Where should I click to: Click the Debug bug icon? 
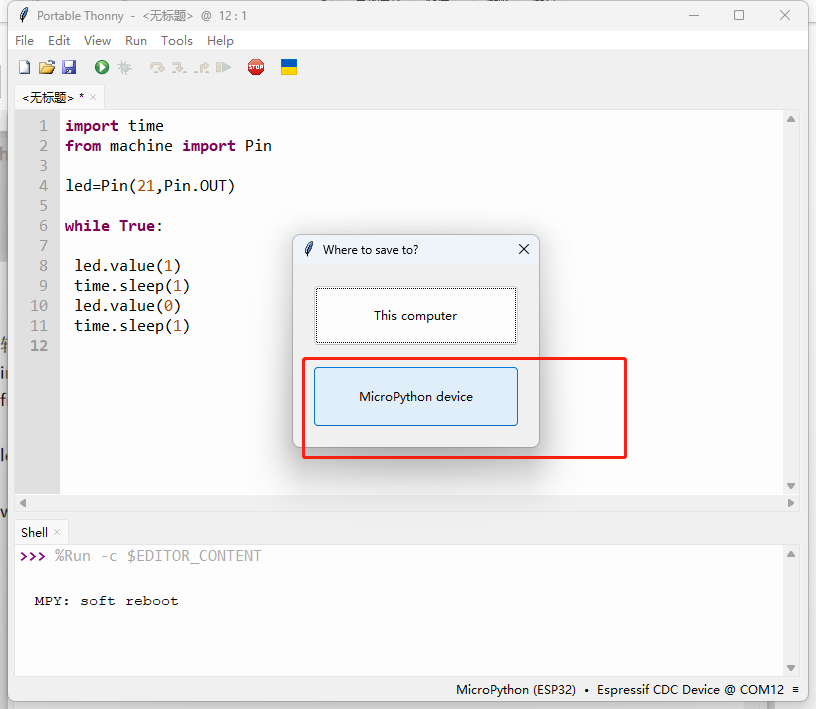pos(124,67)
